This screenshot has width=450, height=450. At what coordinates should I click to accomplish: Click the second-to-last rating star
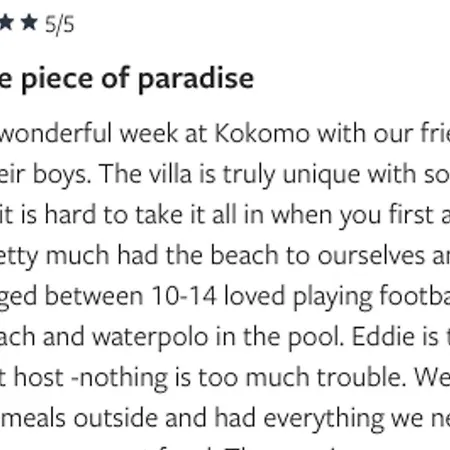coord(6,23)
